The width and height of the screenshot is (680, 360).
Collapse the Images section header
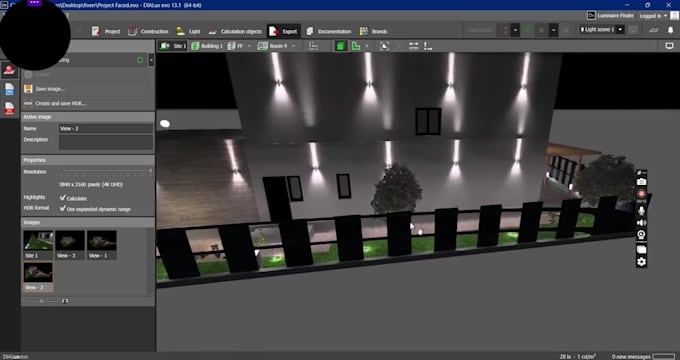click(88, 222)
